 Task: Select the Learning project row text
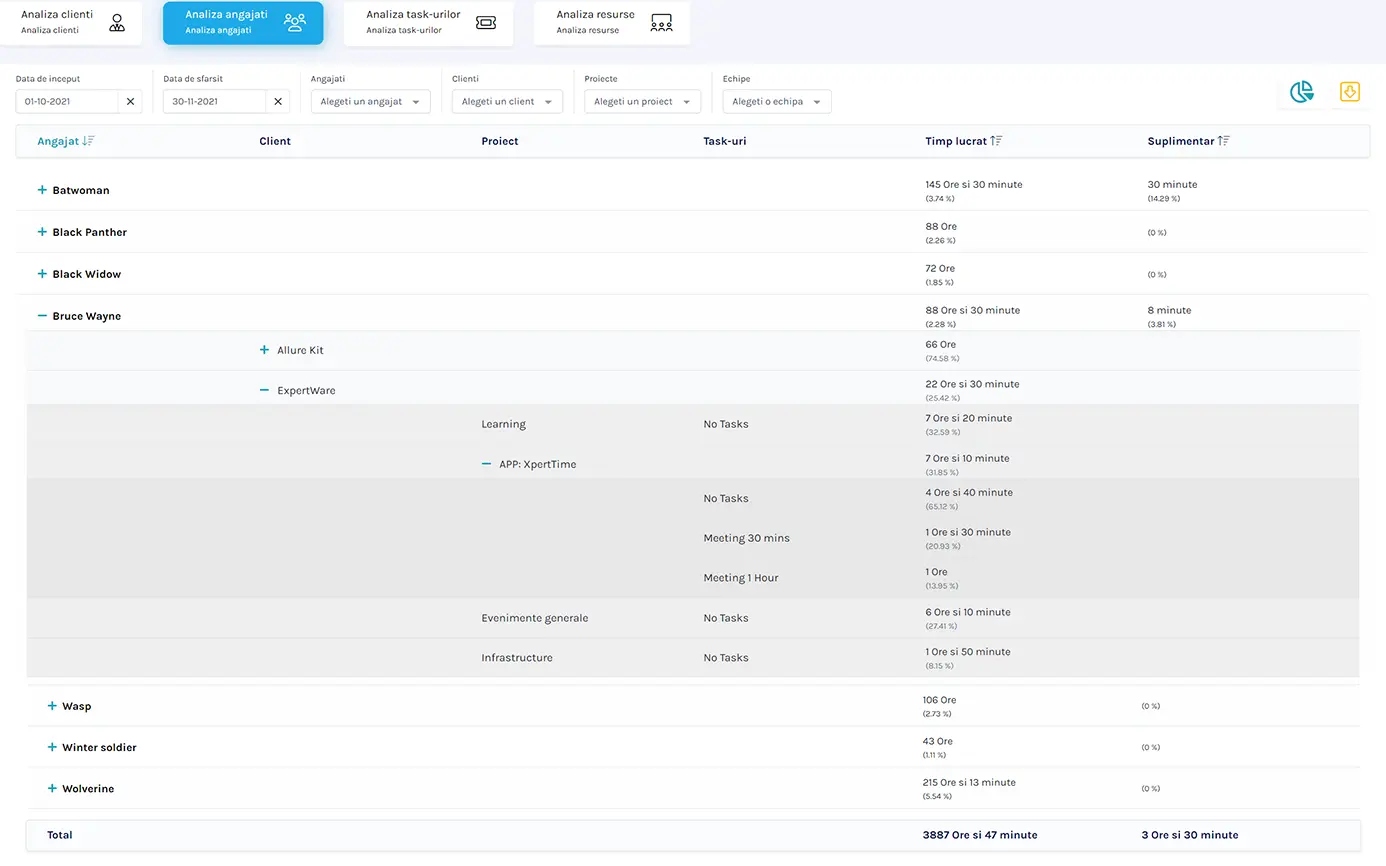click(x=503, y=424)
